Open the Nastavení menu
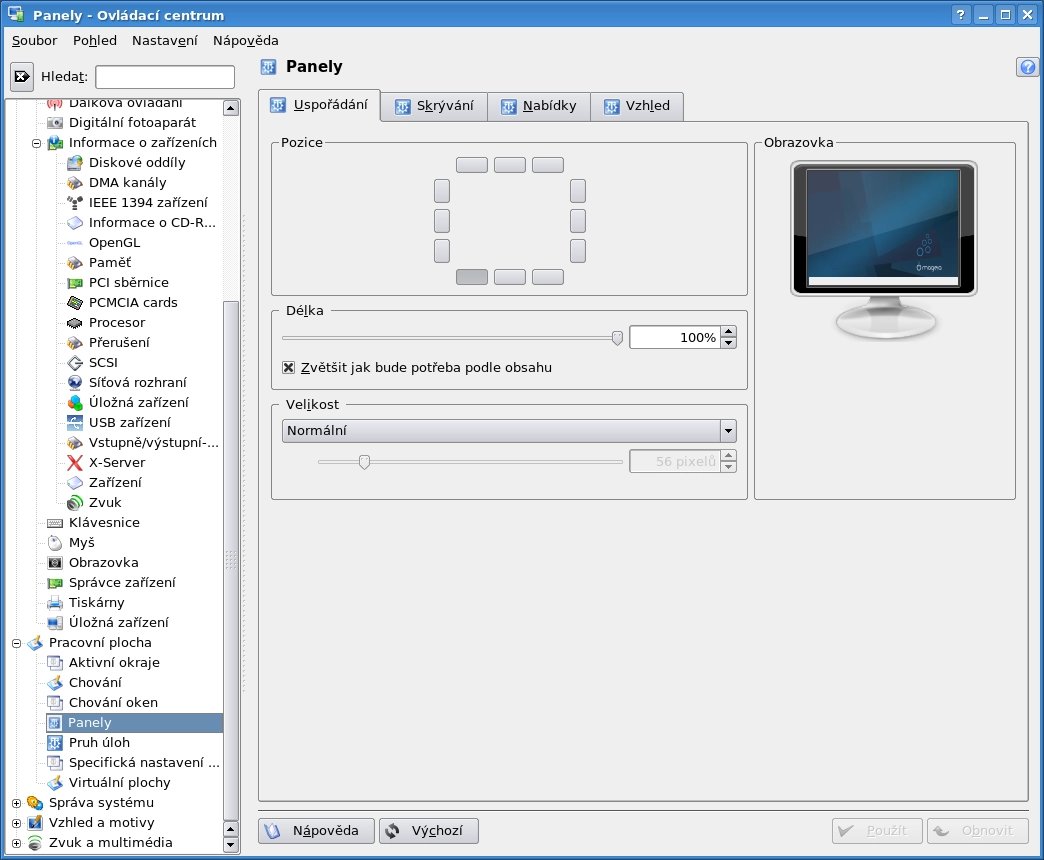This screenshot has width=1044, height=860. point(164,41)
